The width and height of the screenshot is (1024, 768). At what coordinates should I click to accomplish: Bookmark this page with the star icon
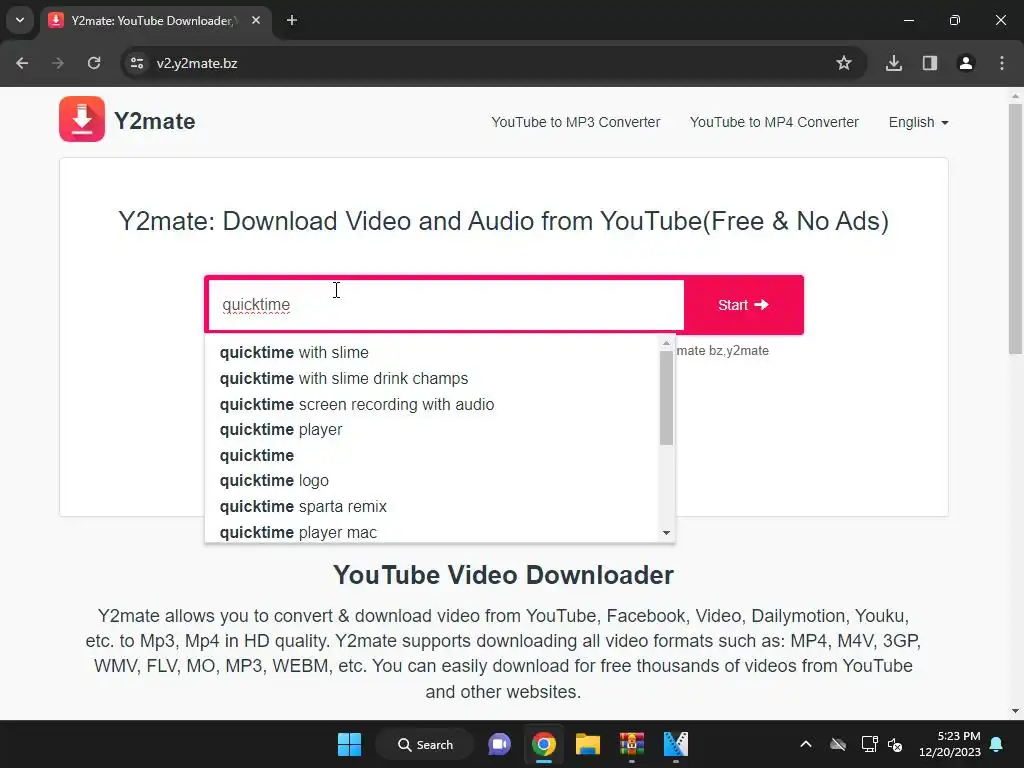tap(844, 63)
